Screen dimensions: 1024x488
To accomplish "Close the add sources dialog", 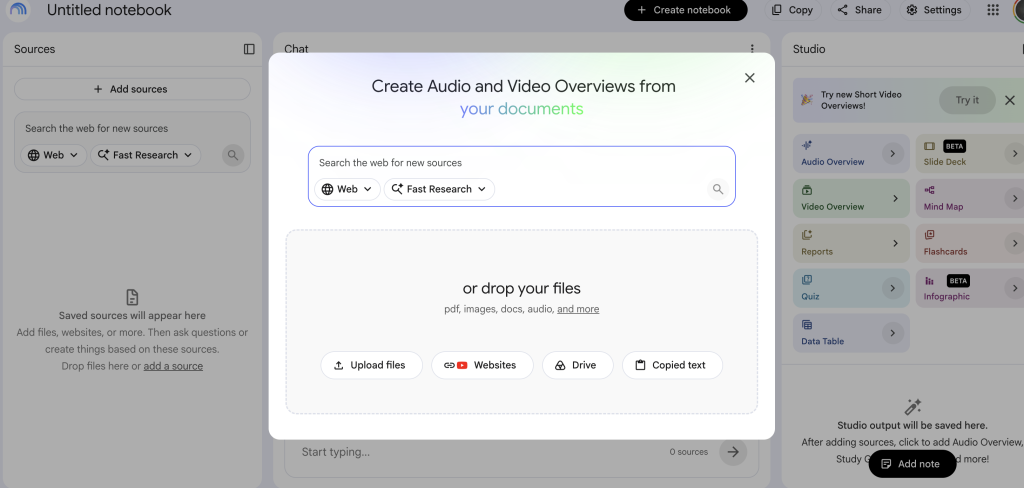I will pyautogui.click(x=750, y=78).
